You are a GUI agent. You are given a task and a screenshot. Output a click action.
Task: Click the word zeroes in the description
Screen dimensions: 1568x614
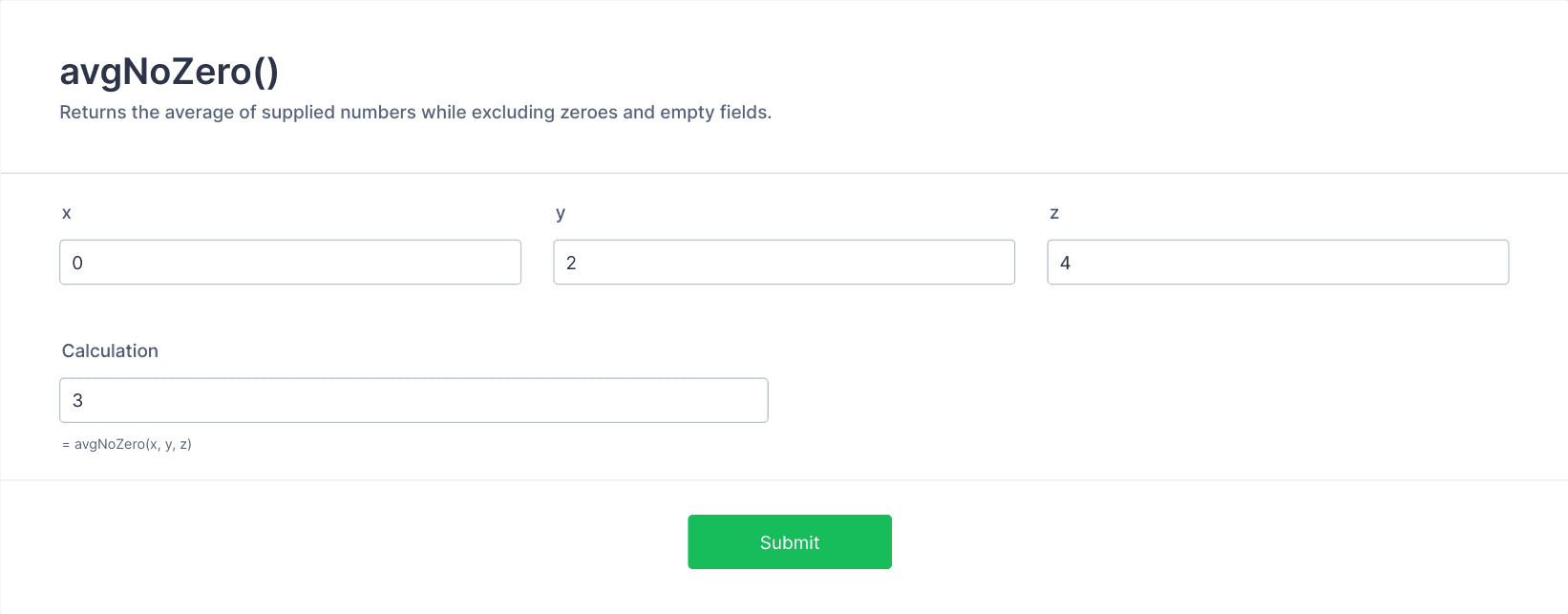[x=588, y=112]
